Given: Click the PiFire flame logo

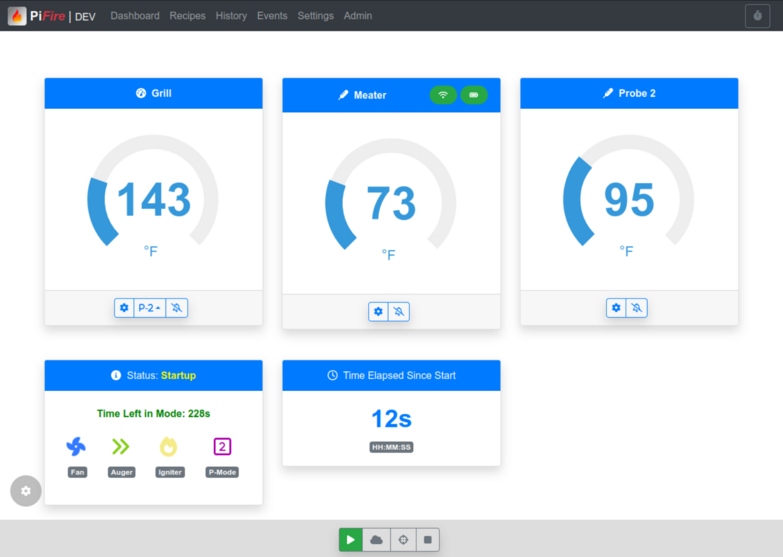Looking at the screenshot, I should (x=17, y=16).
